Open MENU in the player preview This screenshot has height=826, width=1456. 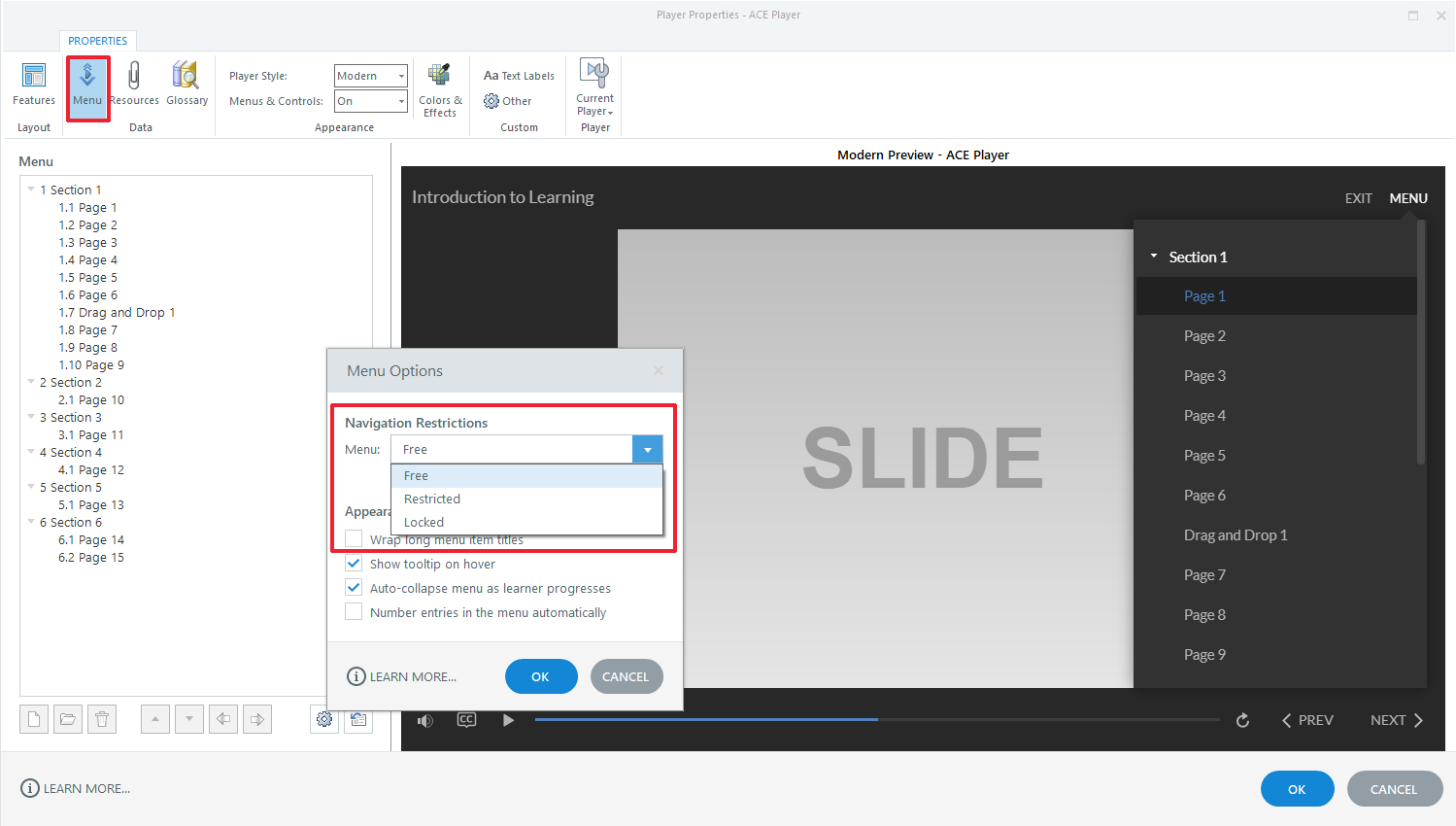coord(1407,197)
